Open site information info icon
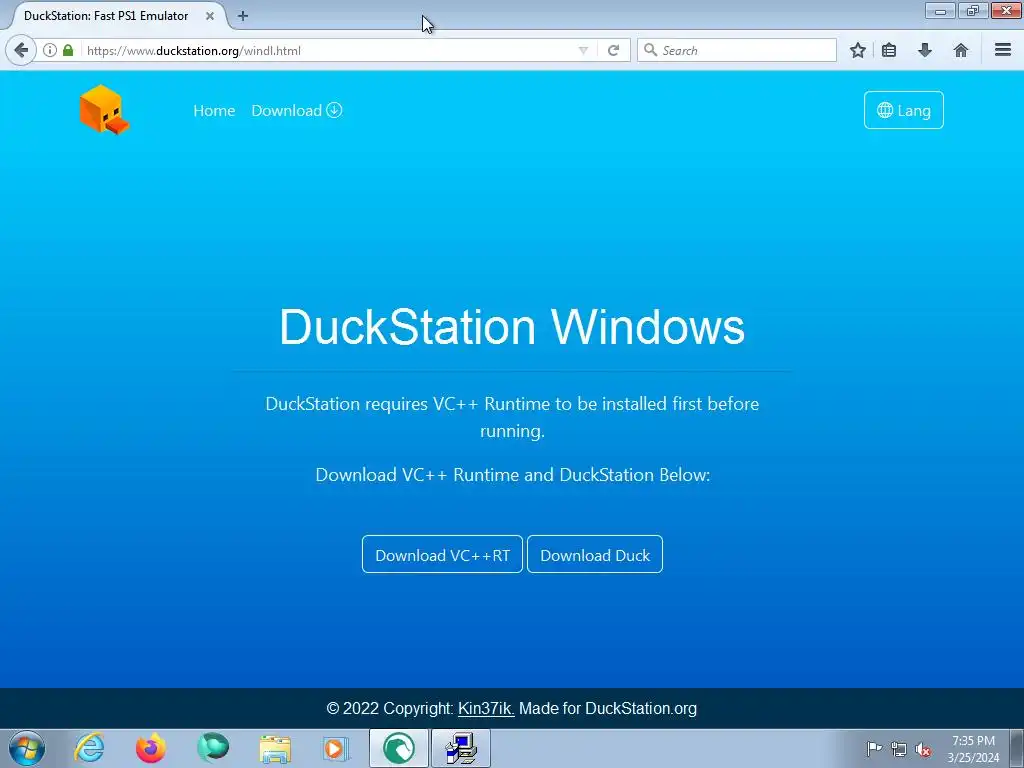Screen dimensions: 1024x768 click(50, 50)
